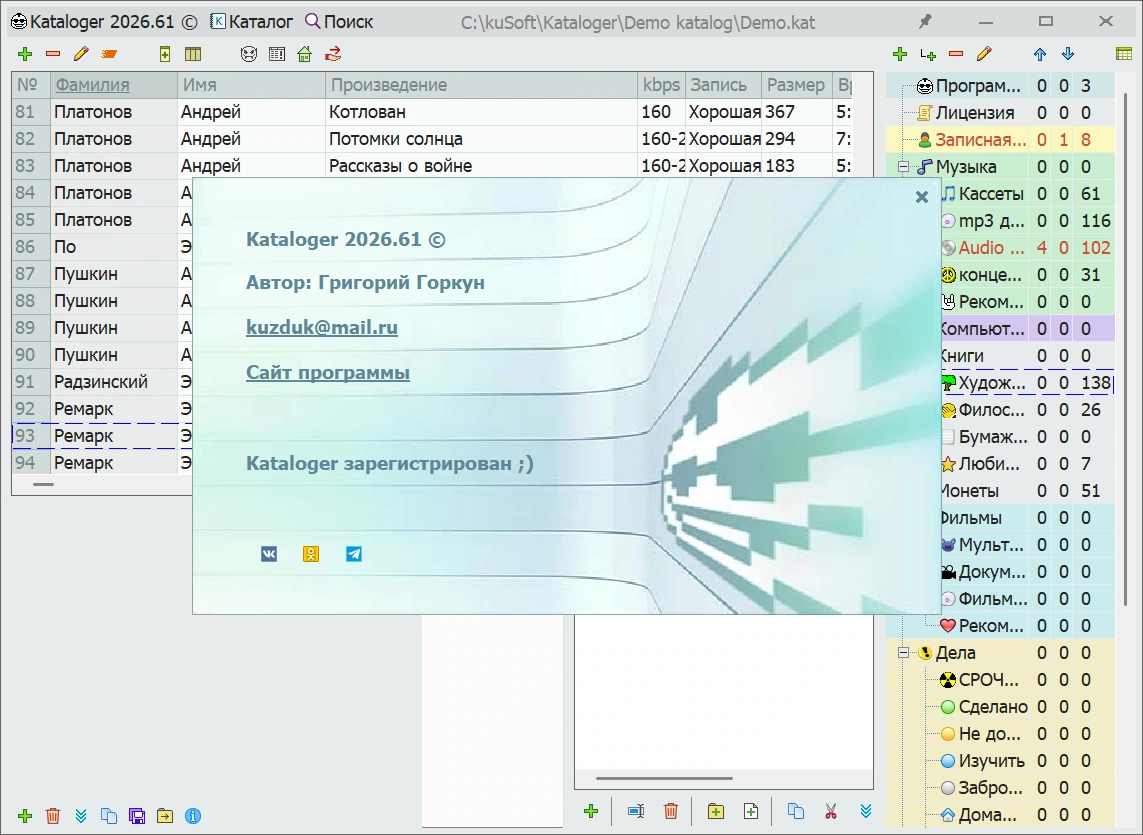
Task: Click the Запись column header
Action: pyautogui.click(x=723, y=85)
